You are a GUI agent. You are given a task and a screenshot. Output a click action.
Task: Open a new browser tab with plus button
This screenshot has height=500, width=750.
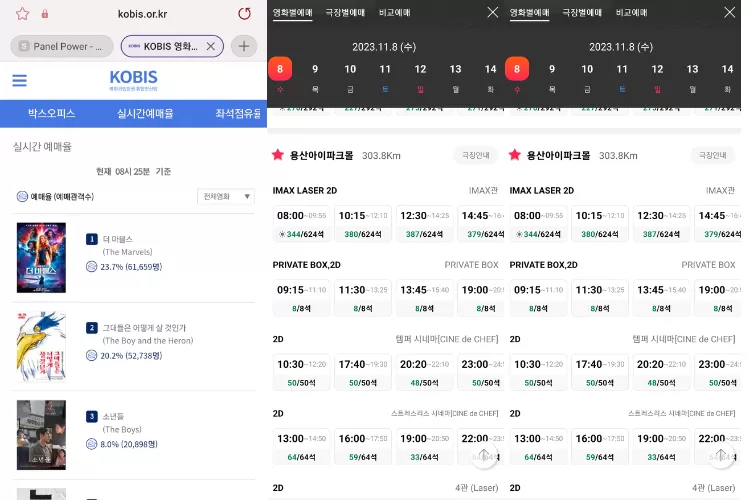[x=244, y=46]
